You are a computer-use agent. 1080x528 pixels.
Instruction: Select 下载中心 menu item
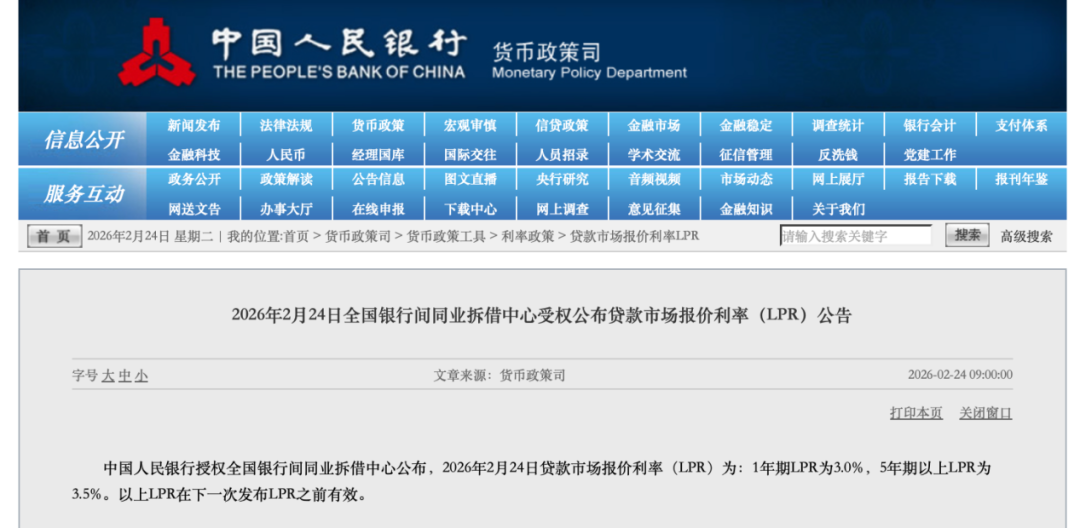[x=470, y=209]
